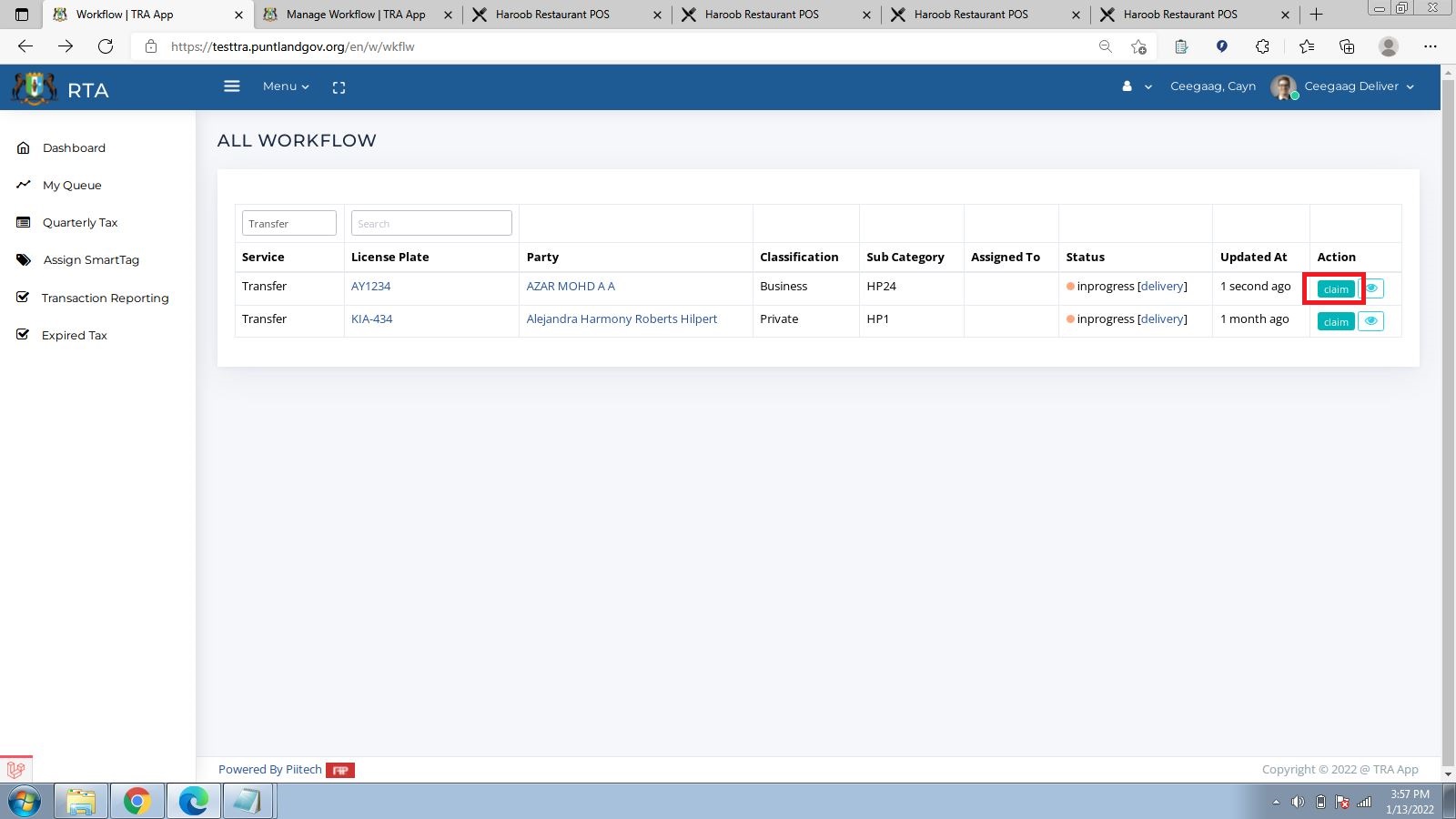
Task: Click the tab actions menu icon
Action: pyautogui.click(x=22, y=15)
